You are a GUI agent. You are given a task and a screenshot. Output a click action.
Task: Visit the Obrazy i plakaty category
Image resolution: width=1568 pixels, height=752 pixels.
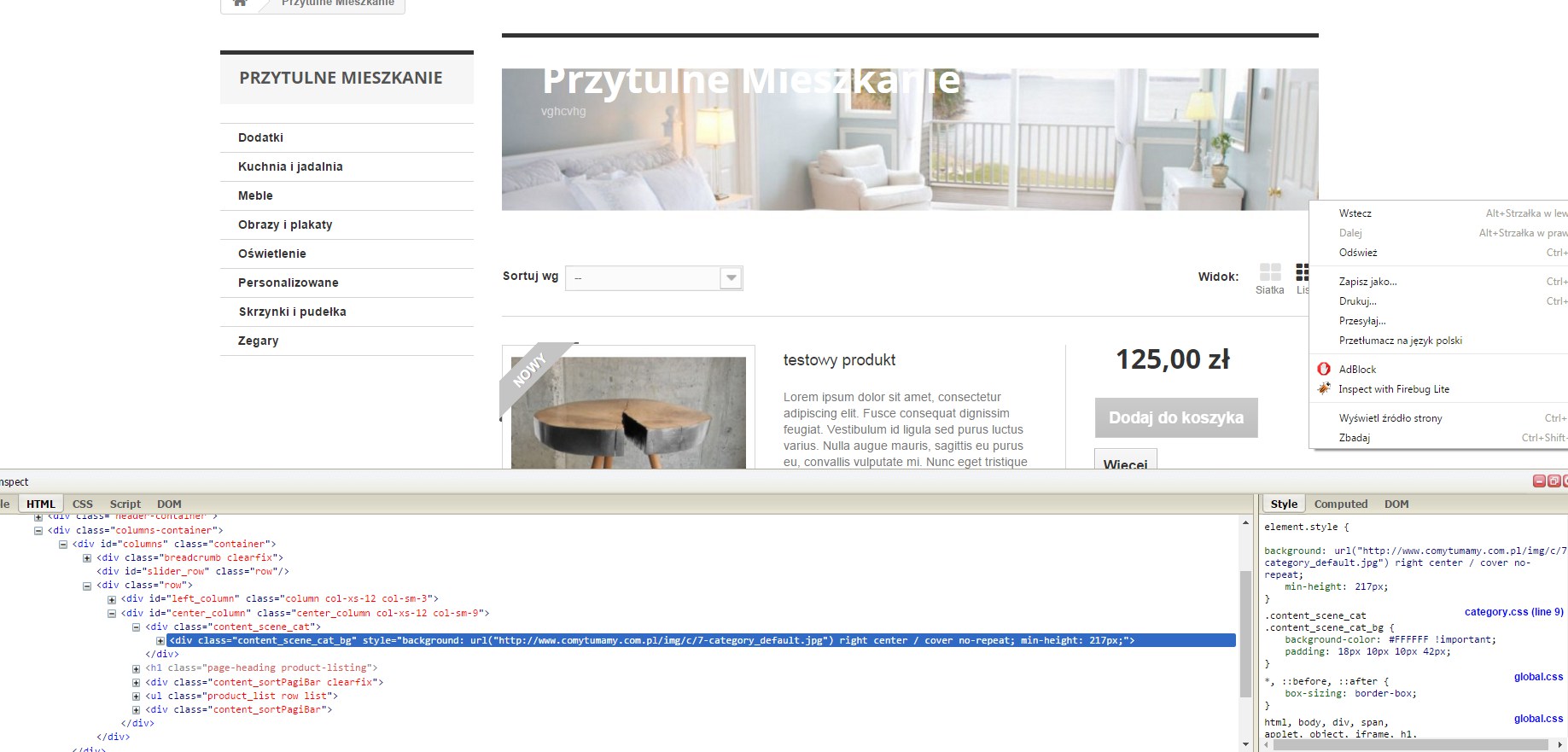[x=285, y=224]
